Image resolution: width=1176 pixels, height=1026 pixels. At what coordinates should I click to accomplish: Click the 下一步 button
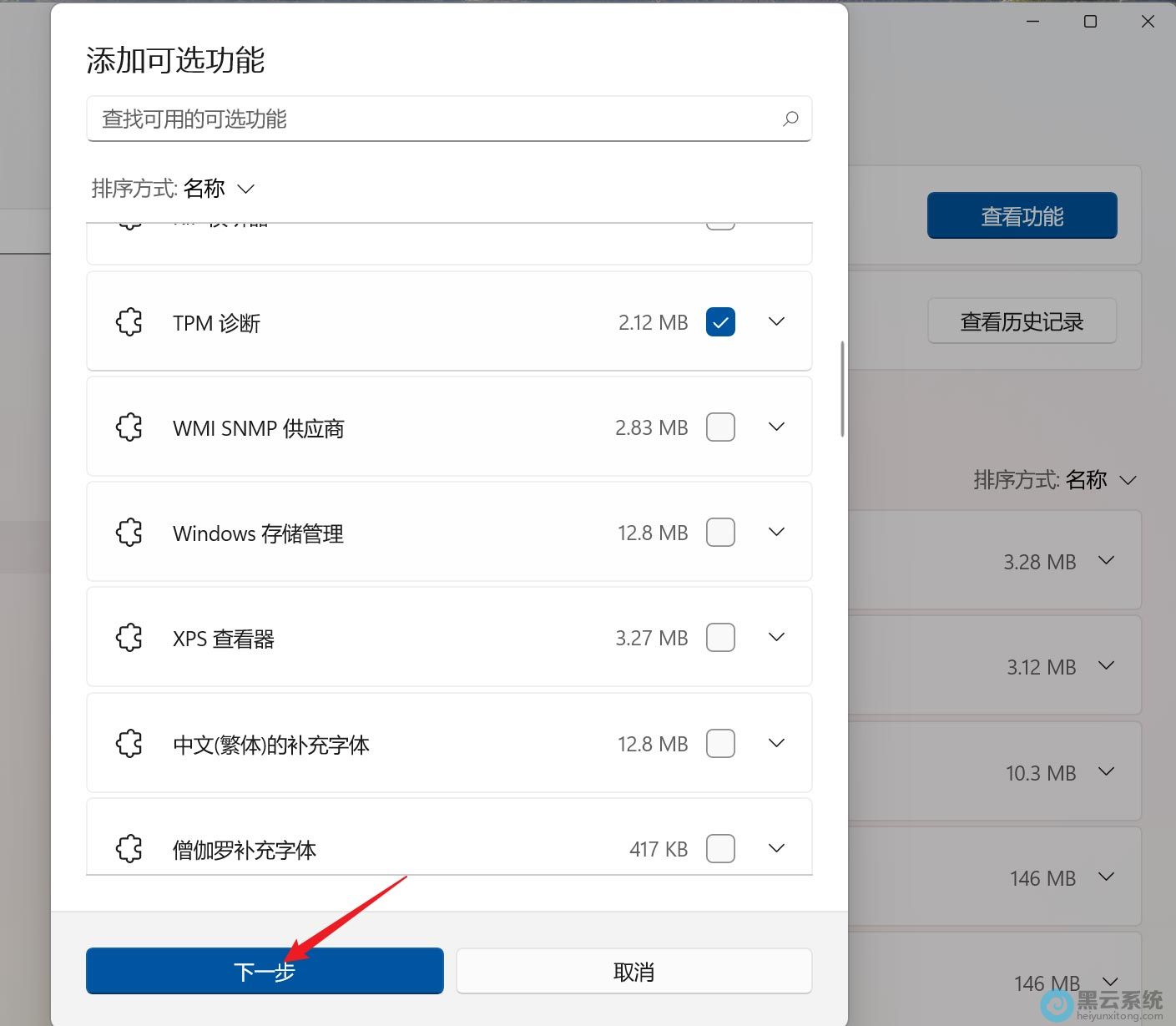265,970
